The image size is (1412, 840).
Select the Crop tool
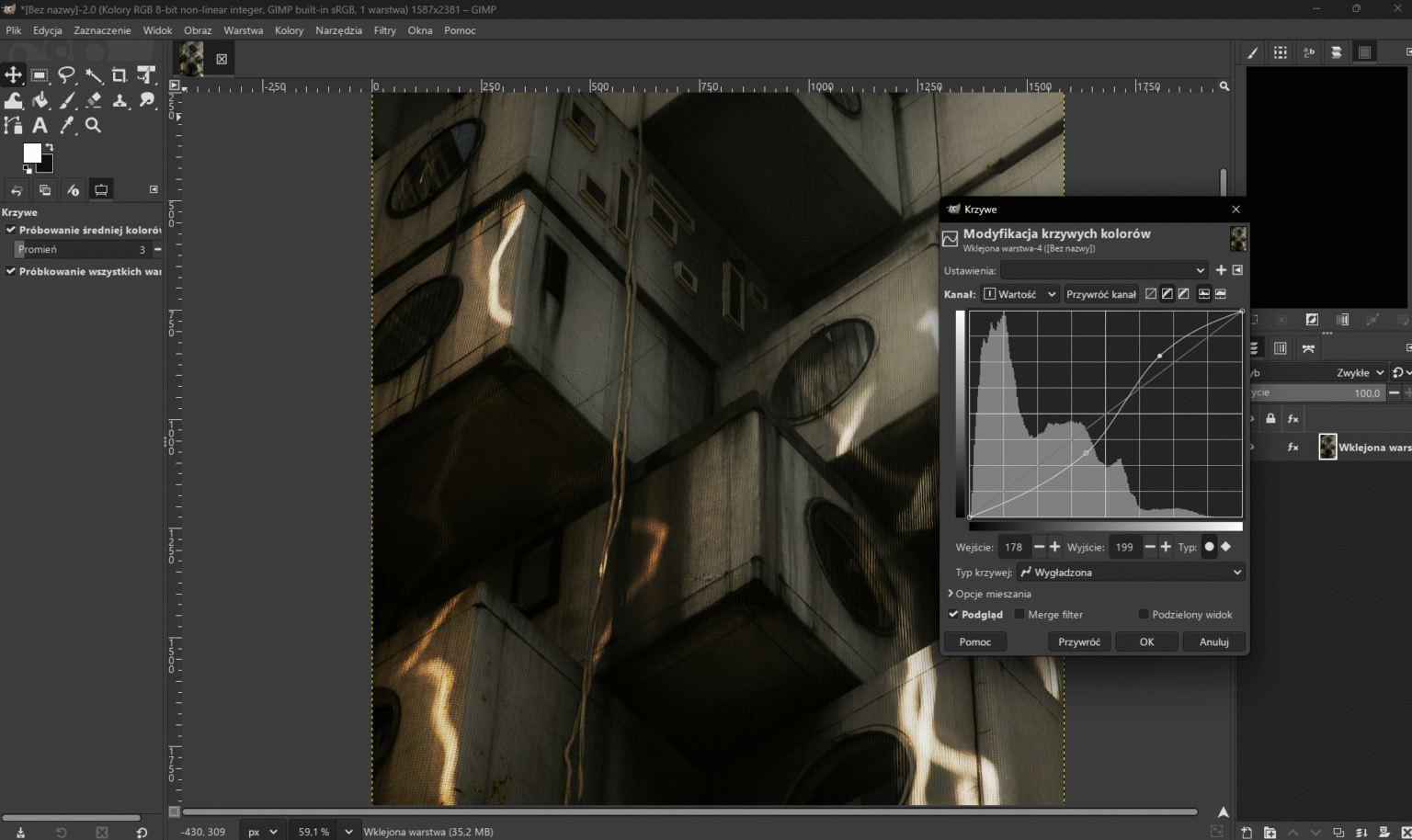click(x=120, y=74)
